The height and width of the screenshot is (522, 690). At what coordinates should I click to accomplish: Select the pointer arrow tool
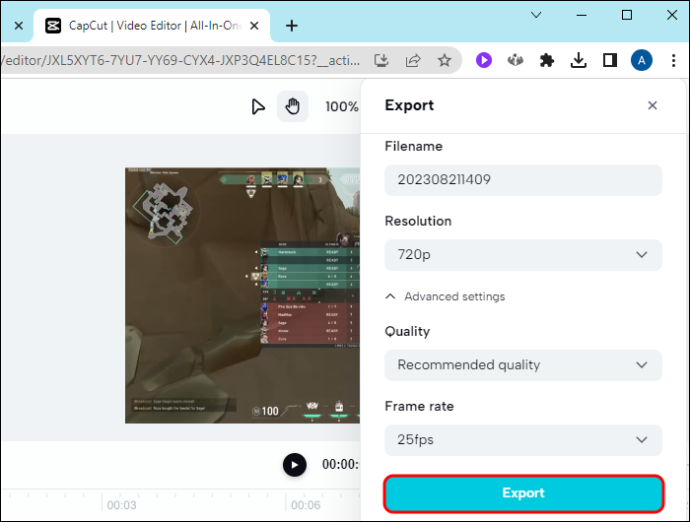258,107
